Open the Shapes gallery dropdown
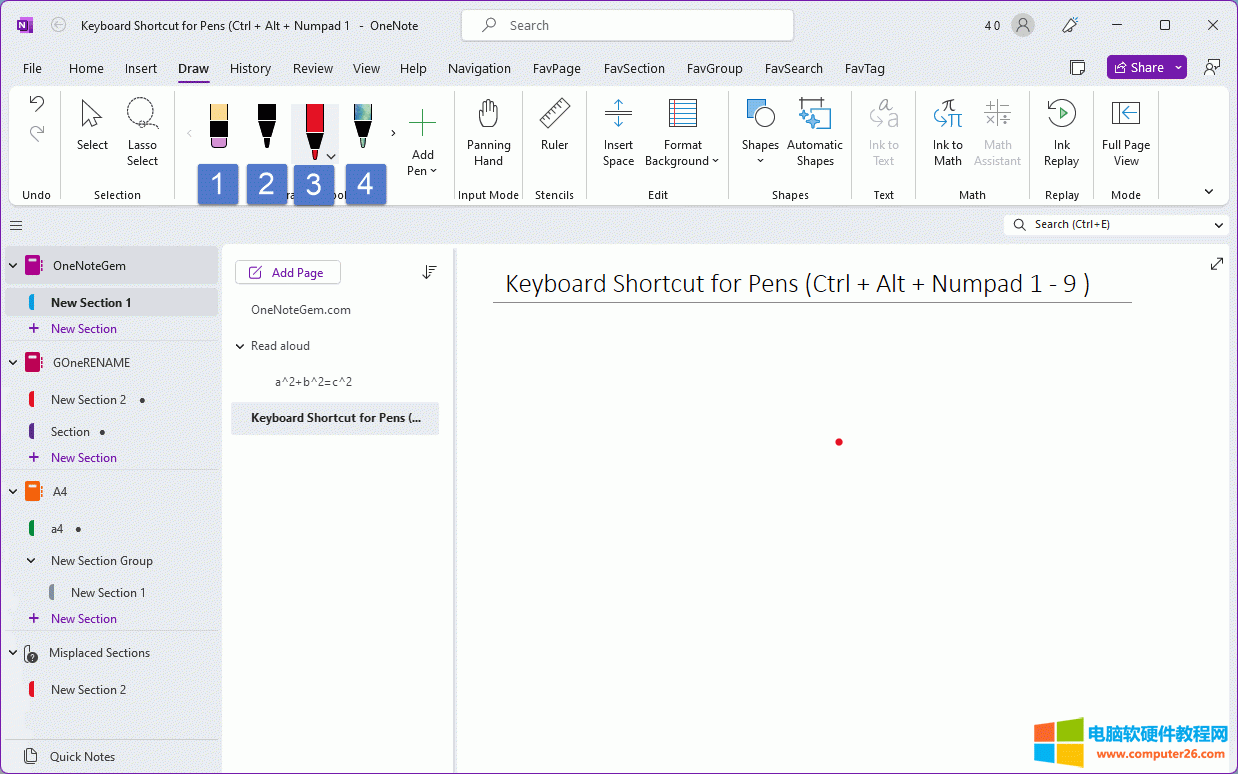Image resolution: width=1238 pixels, height=774 pixels. pos(760,132)
